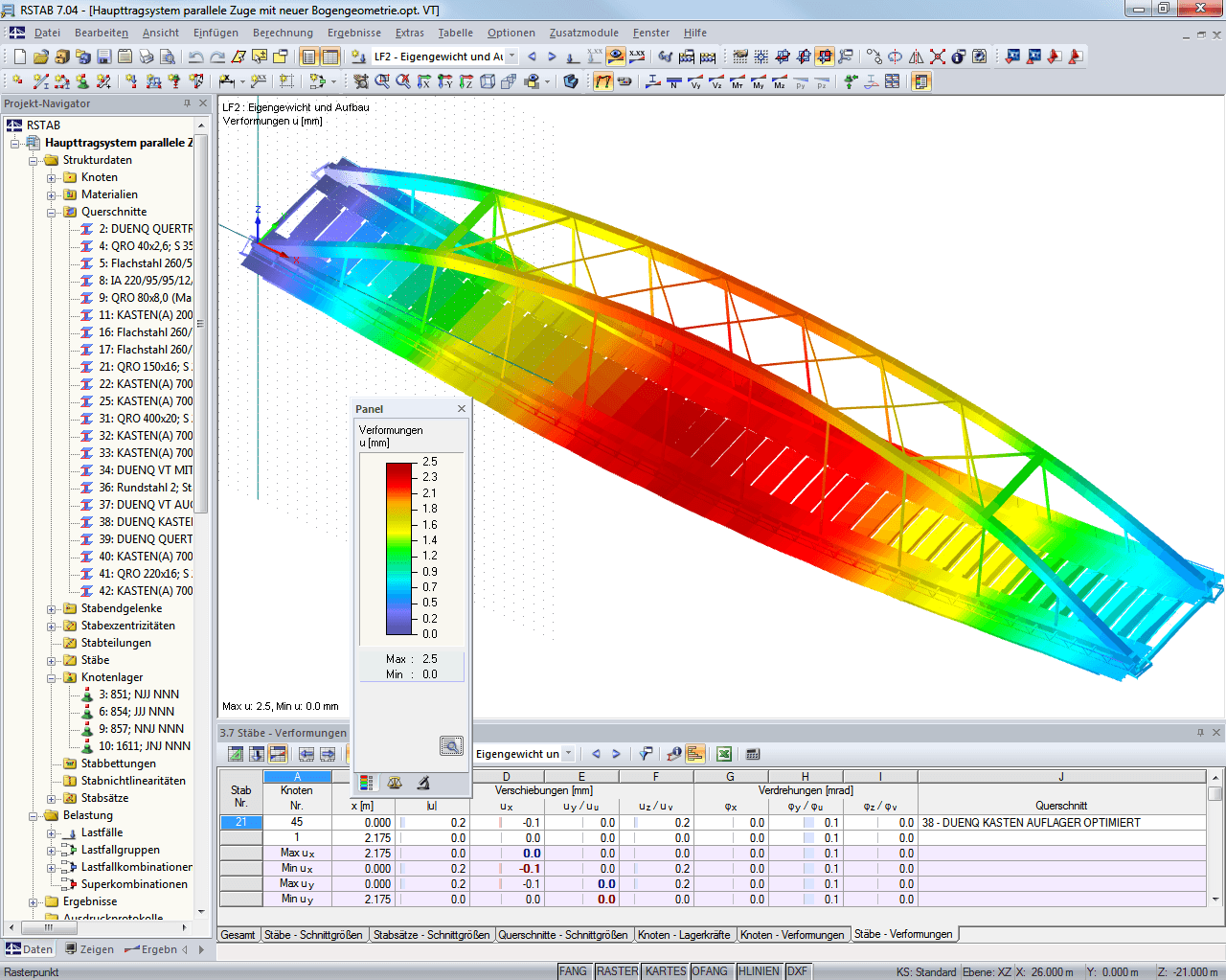Open the Ergebnisse menu
Screen dimensions: 1226x980
pyautogui.click(x=354, y=33)
